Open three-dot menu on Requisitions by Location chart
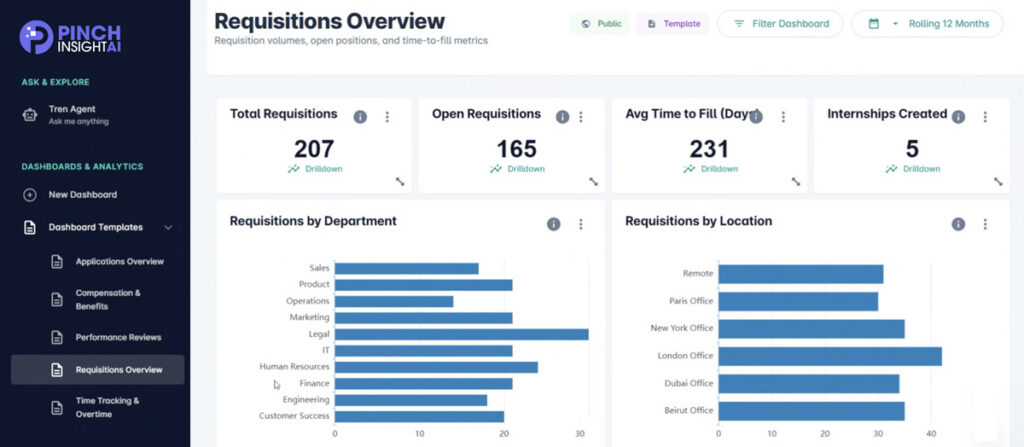1024x447 pixels. [x=985, y=224]
